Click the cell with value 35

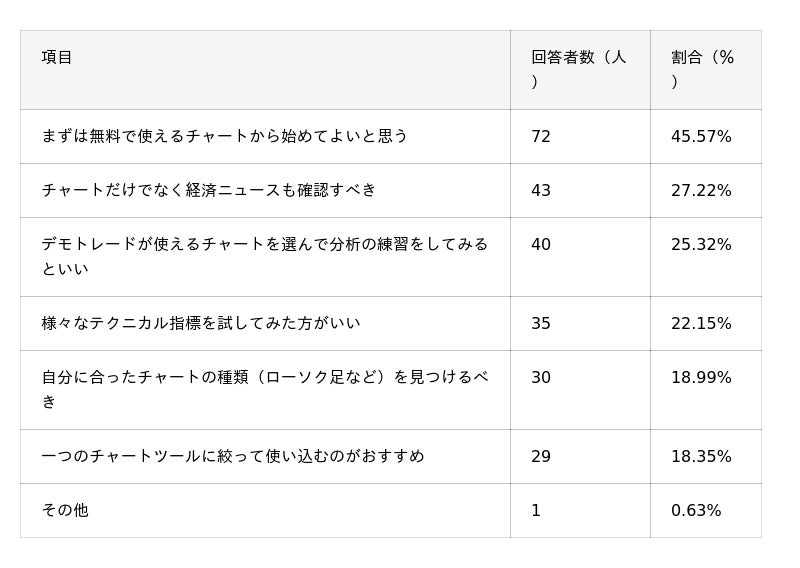(x=541, y=323)
